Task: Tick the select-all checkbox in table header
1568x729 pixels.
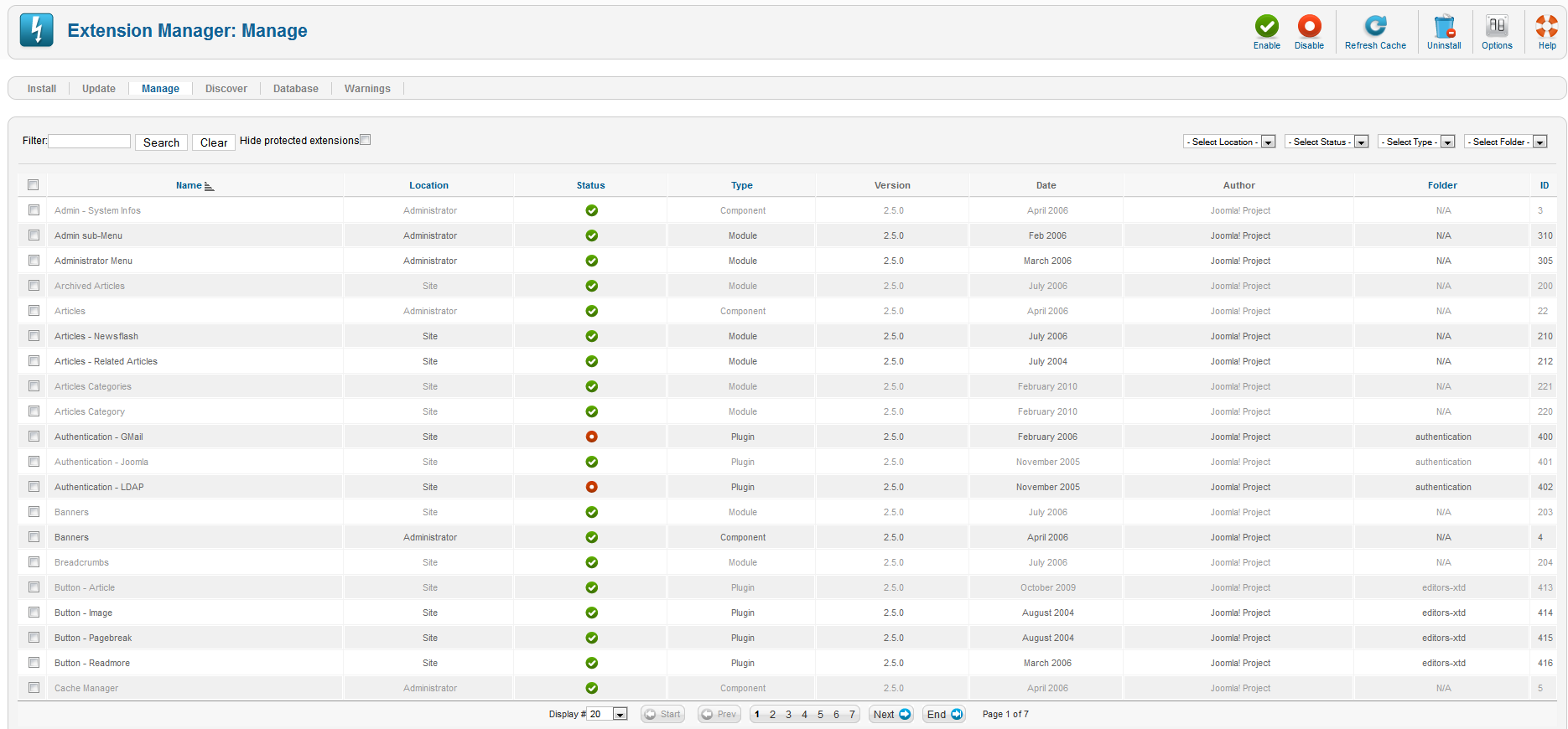Action: click(x=34, y=185)
